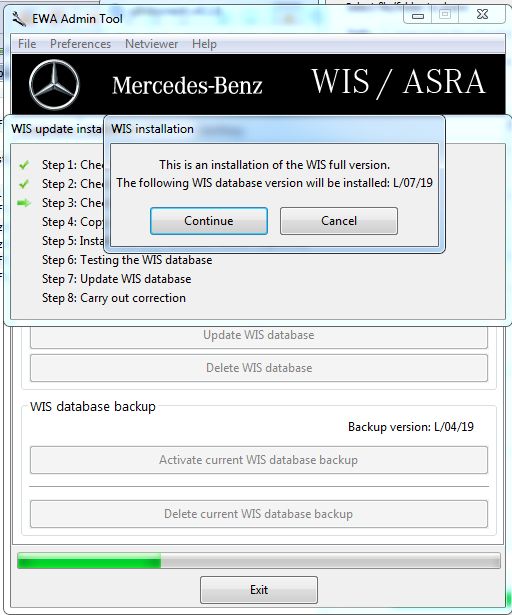Click the Mercedes-Benz star logo
Image resolution: width=512 pixels, height=615 pixels.
point(54,84)
